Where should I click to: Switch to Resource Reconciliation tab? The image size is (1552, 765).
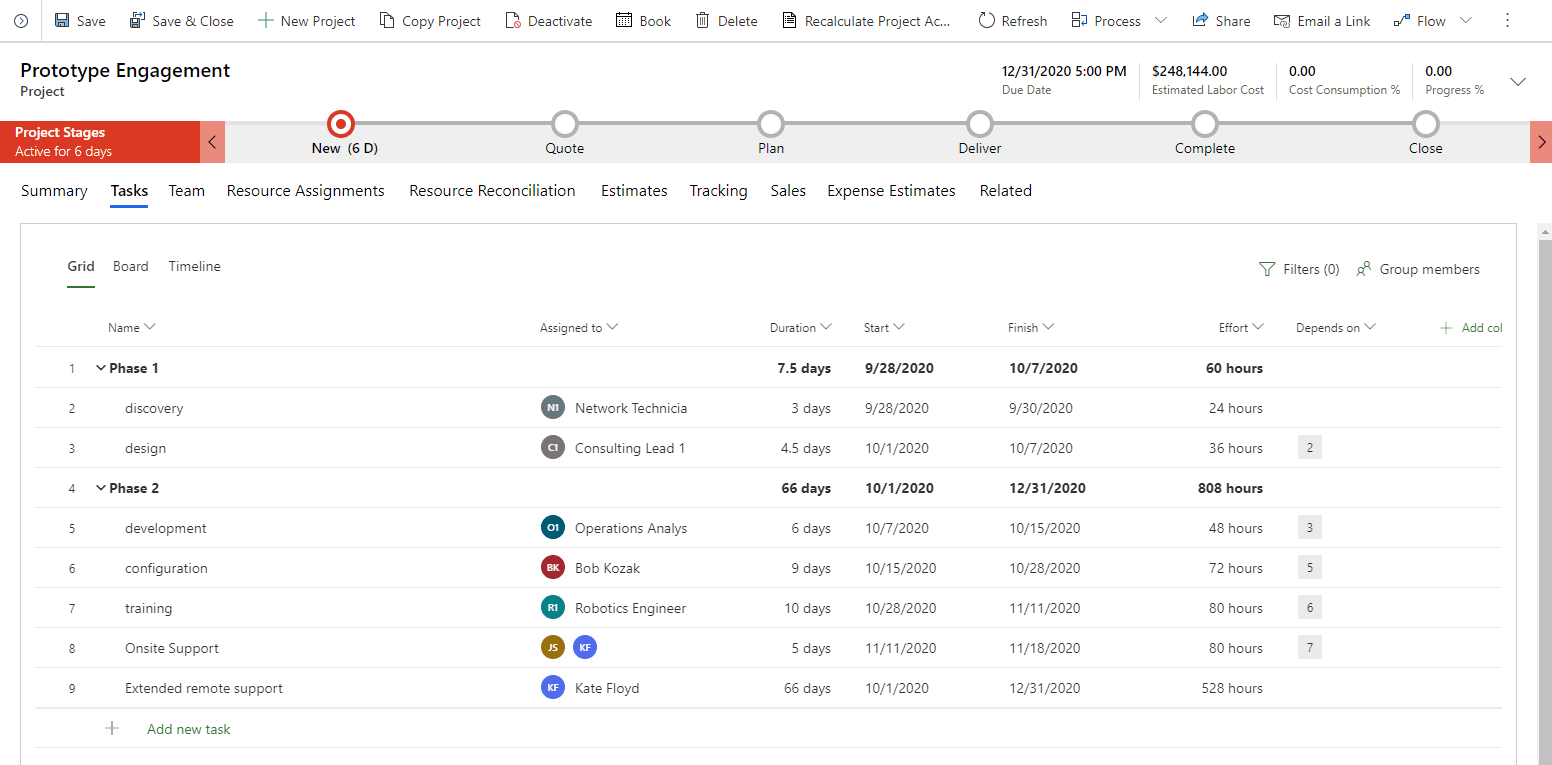(492, 191)
